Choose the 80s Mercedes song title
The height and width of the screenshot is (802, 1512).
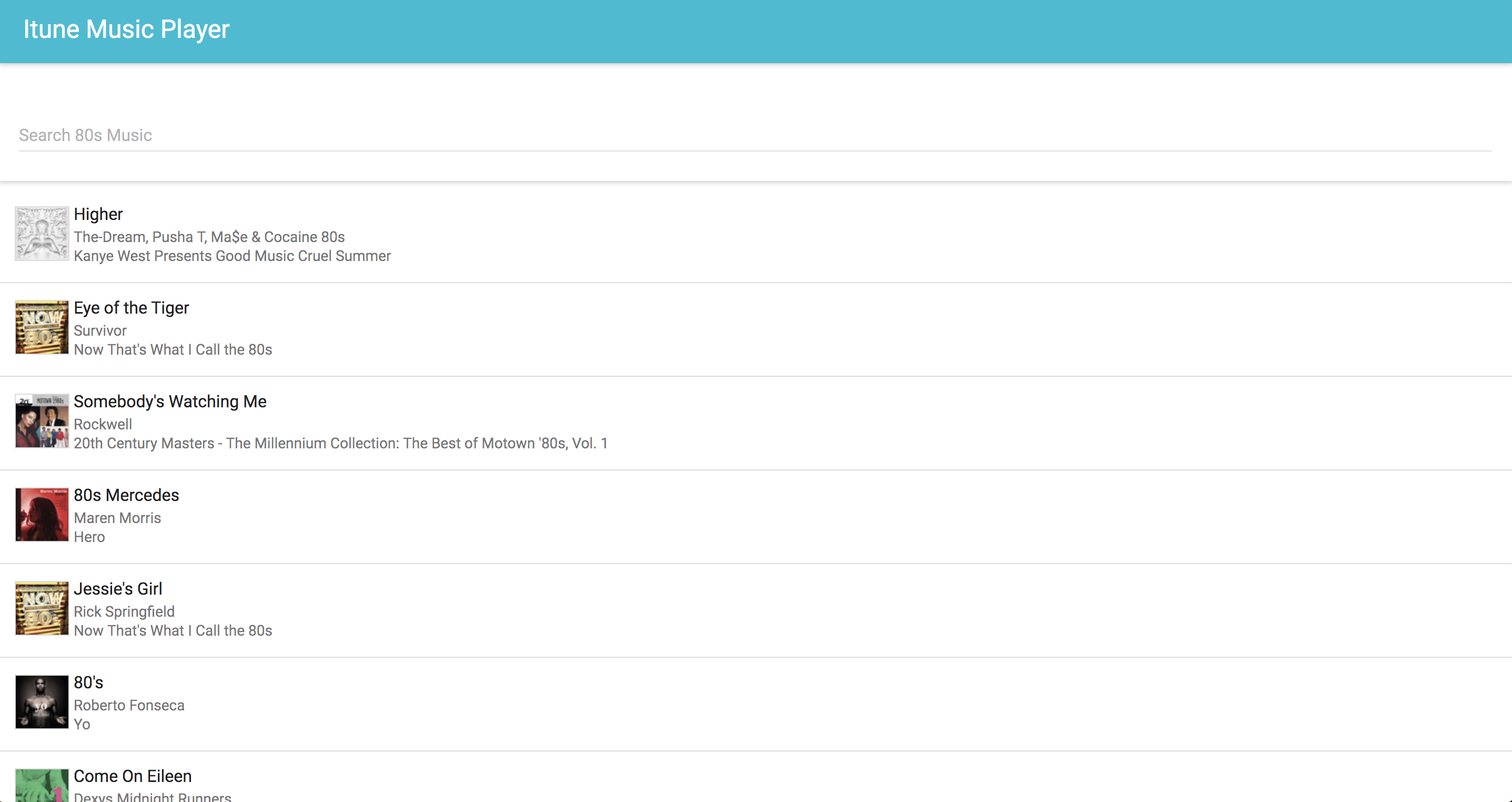pyautogui.click(x=126, y=495)
